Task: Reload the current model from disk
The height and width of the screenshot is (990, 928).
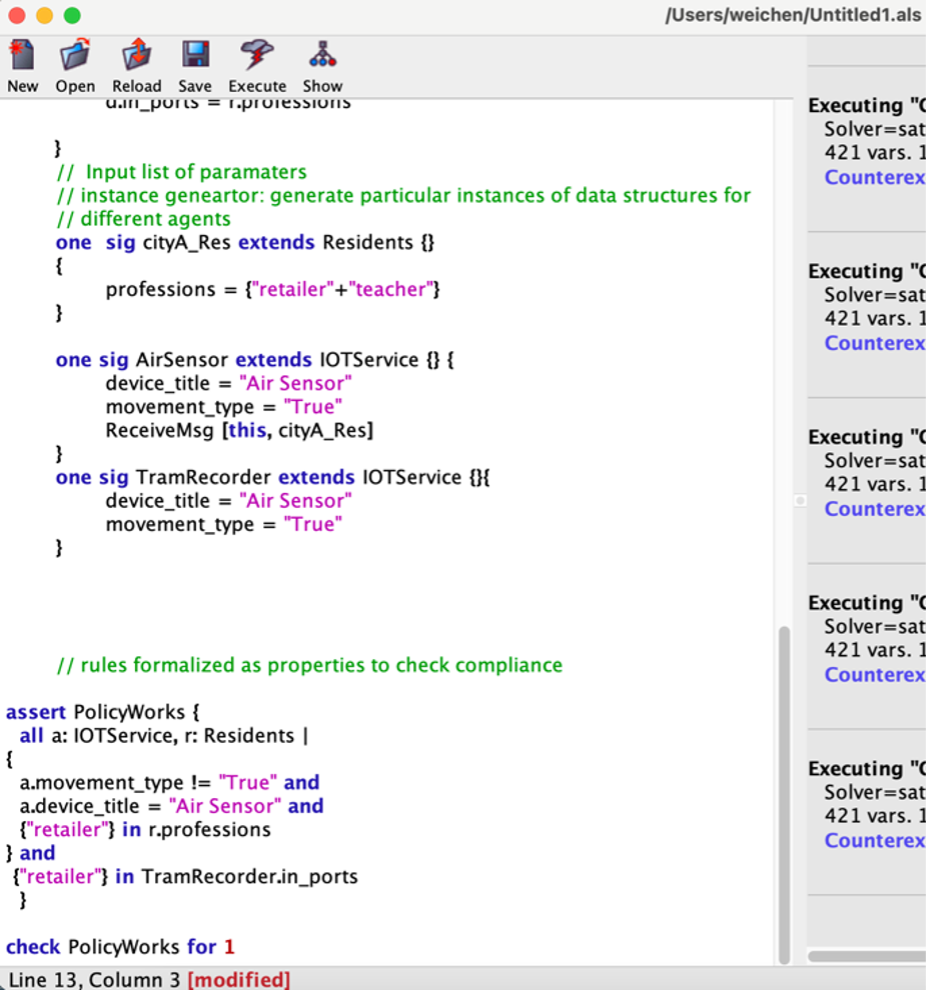Action: point(136,66)
